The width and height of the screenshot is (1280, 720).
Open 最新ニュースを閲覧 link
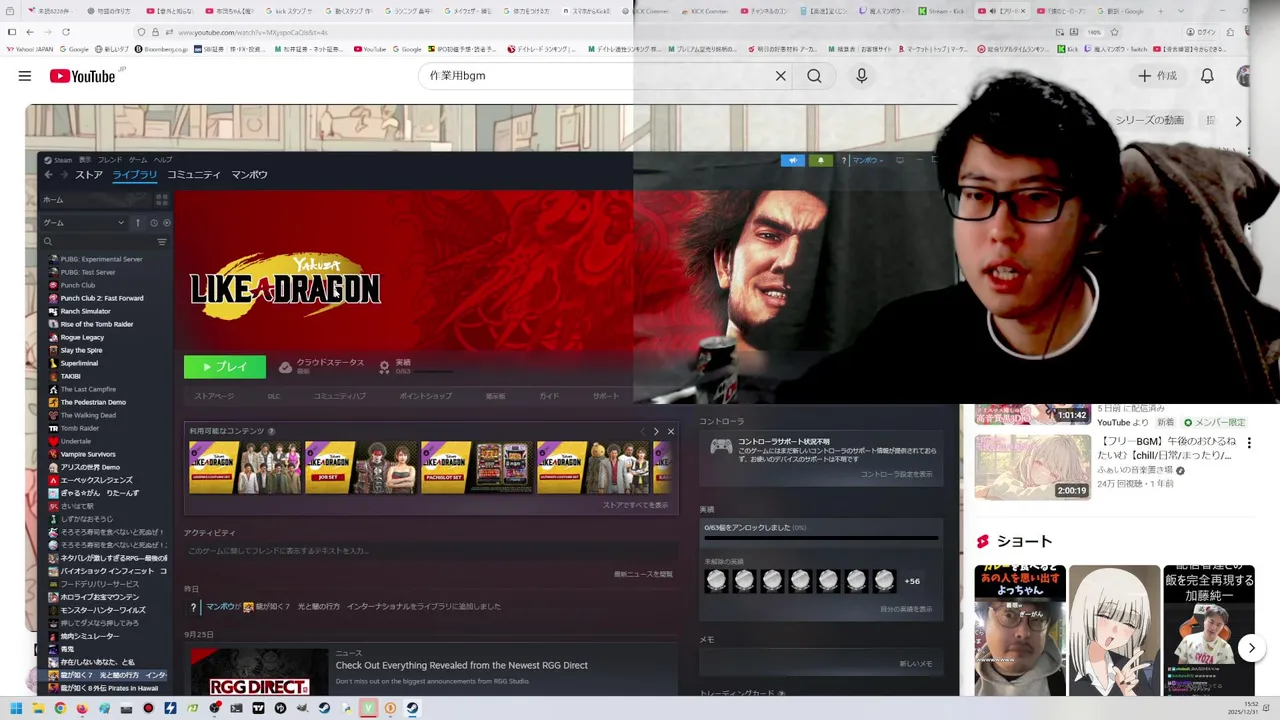point(643,574)
